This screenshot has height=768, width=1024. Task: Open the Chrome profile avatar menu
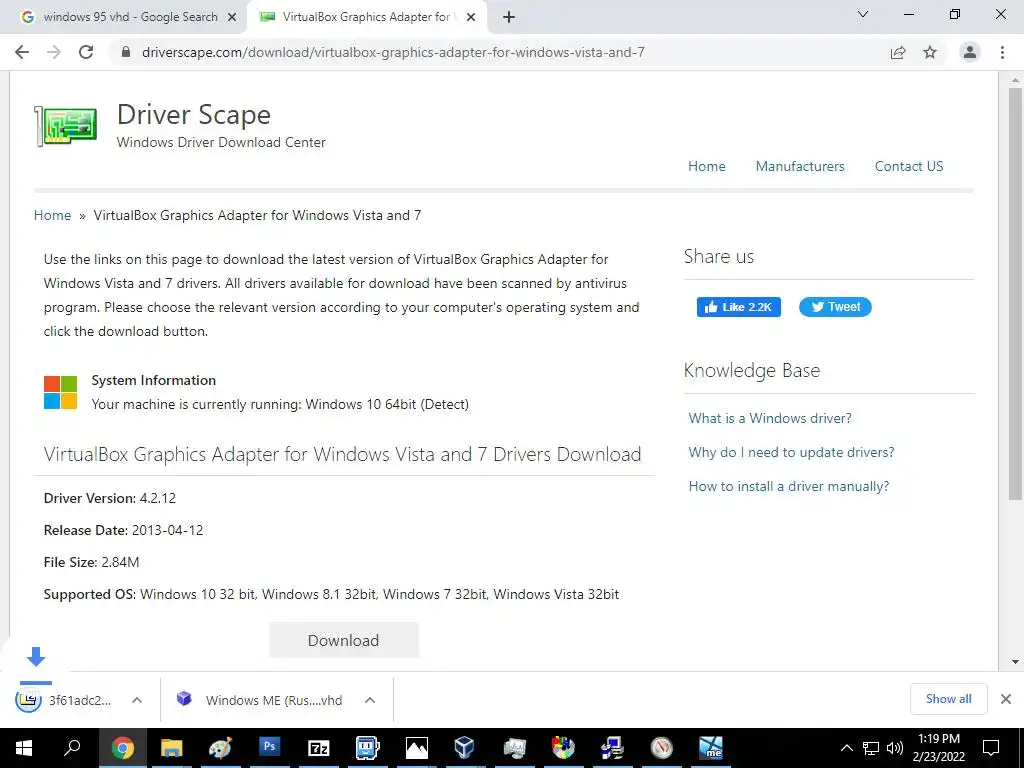[x=970, y=52]
